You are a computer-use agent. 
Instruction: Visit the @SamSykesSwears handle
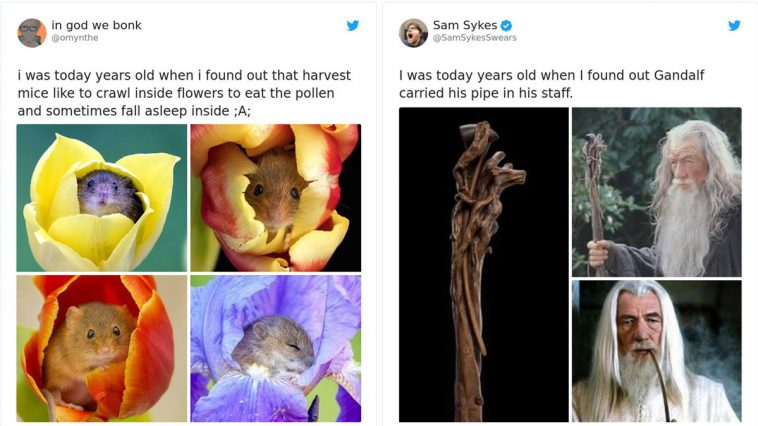[474, 38]
